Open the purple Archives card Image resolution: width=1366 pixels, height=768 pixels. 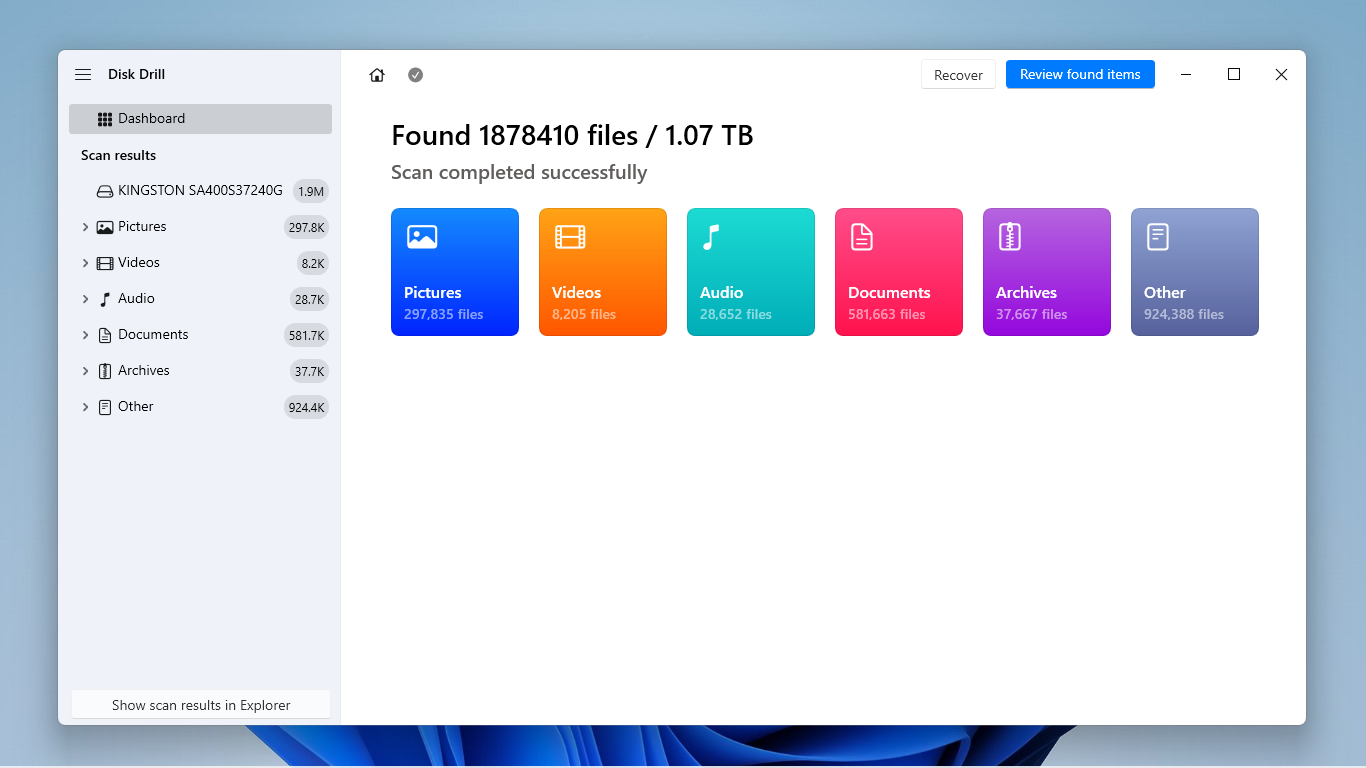pos(1047,272)
